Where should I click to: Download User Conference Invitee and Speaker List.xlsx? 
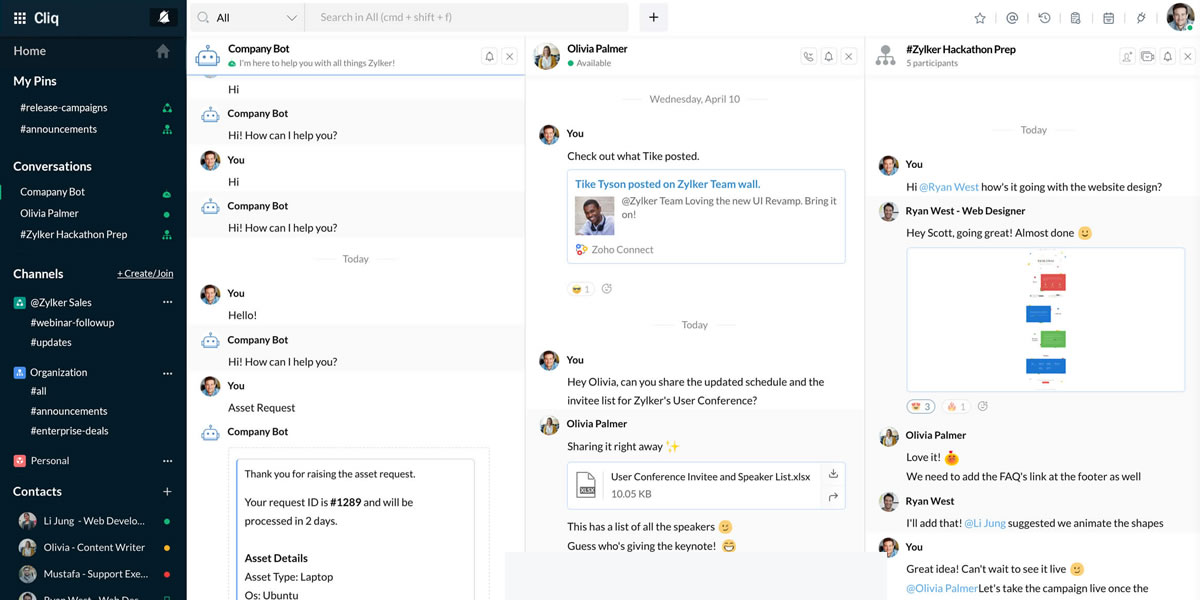tap(833, 474)
